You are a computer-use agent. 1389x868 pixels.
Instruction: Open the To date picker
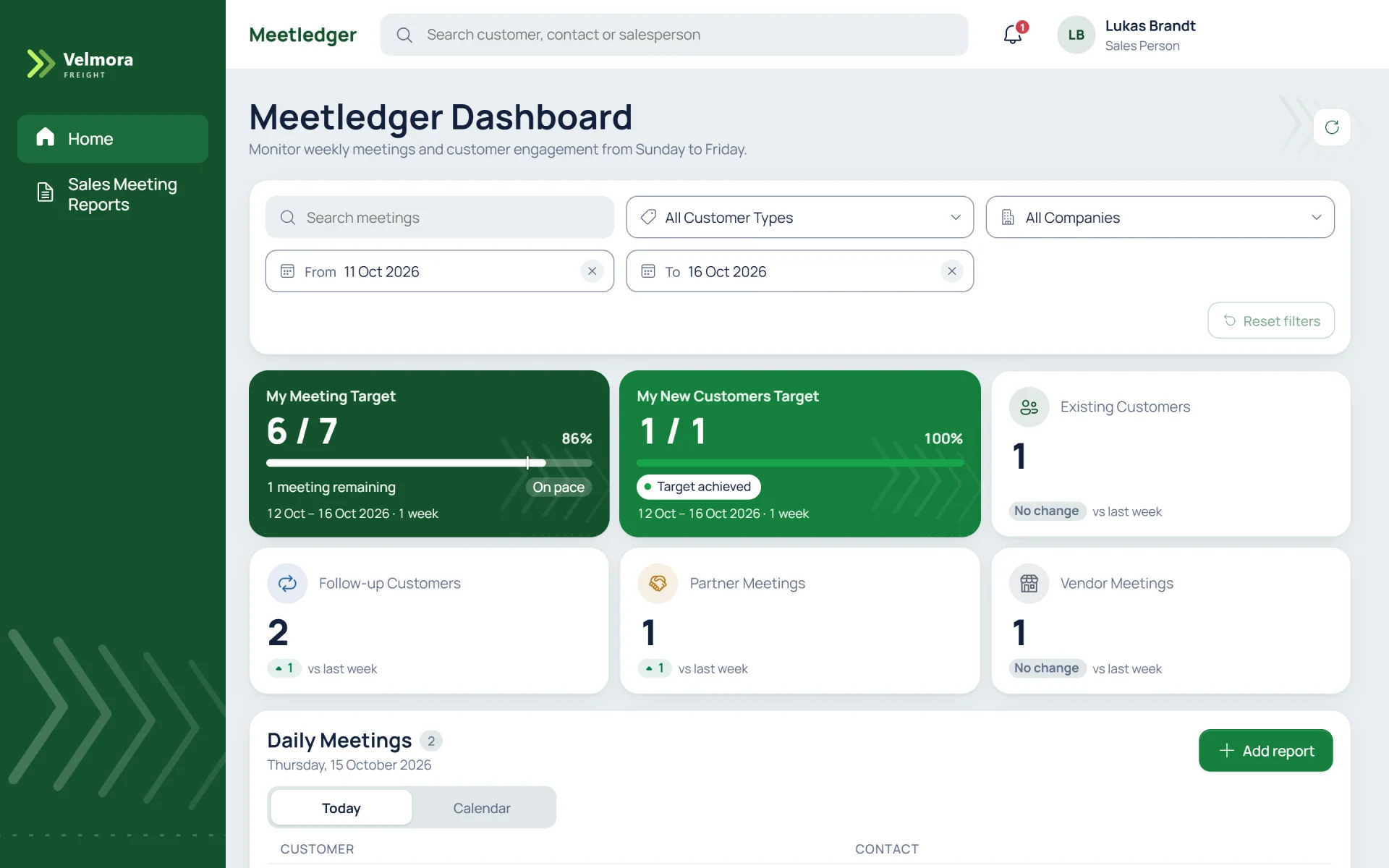click(799, 271)
